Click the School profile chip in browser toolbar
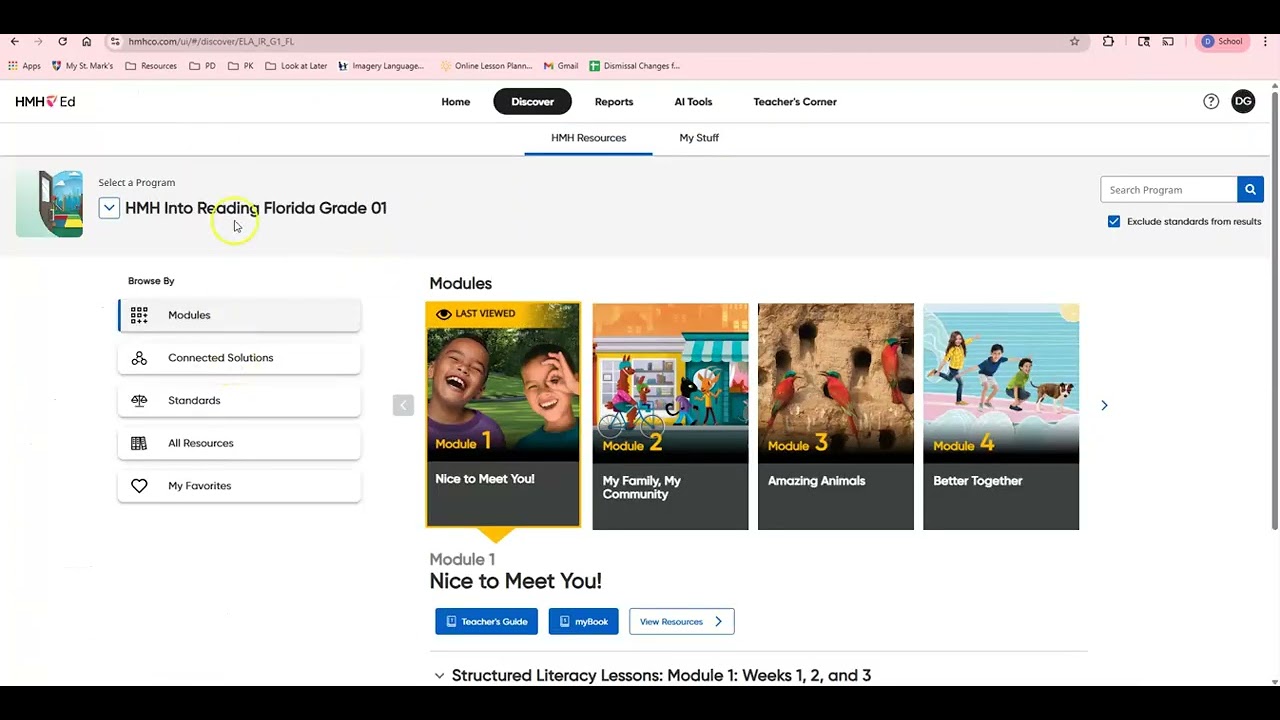Screen dimensions: 1280x720 click(x=1222, y=41)
